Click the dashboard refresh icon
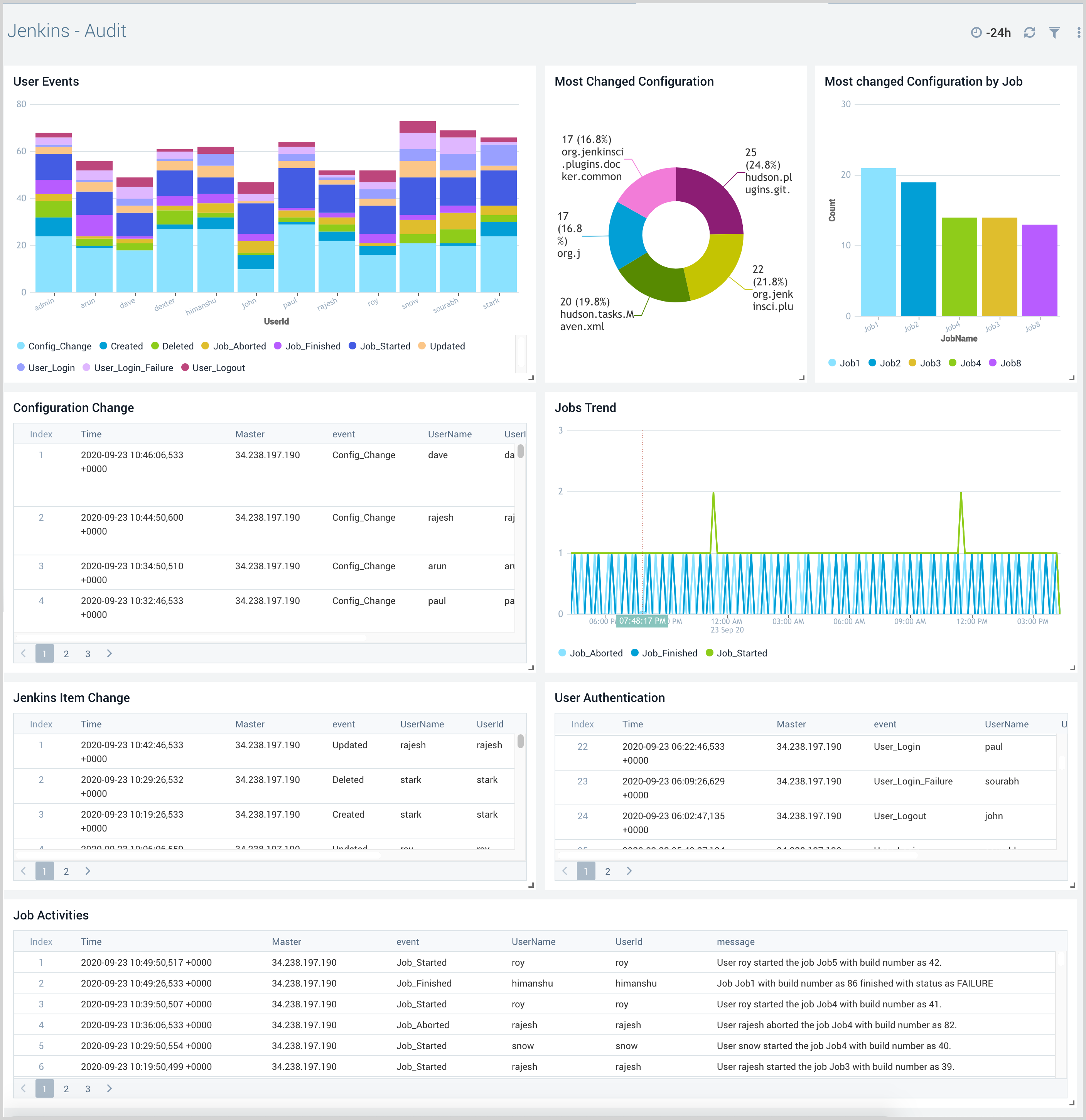This screenshot has height=1120, width=1086. [1029, 32]
